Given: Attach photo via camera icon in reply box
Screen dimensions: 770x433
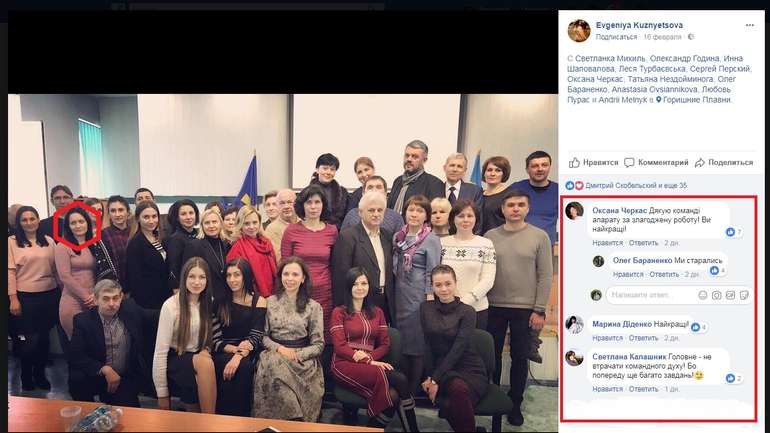Looking at the screenshot, I should (x=716, y=295).
